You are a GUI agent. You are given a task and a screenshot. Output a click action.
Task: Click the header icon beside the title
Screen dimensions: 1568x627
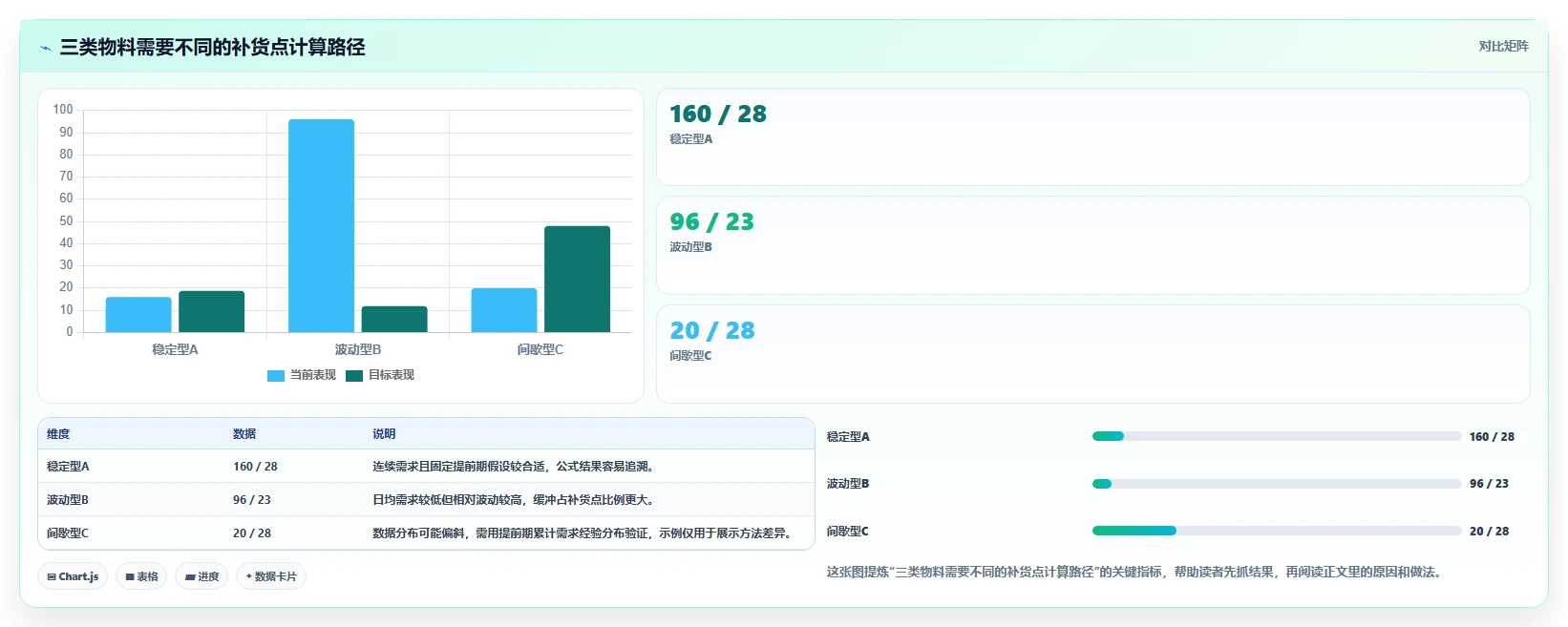tap(45, 48)
